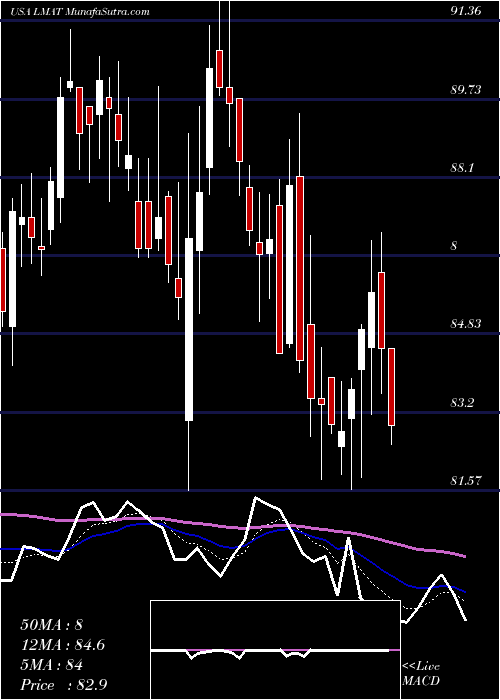Click the 91.36 price axis label

[x=466, y=11]
